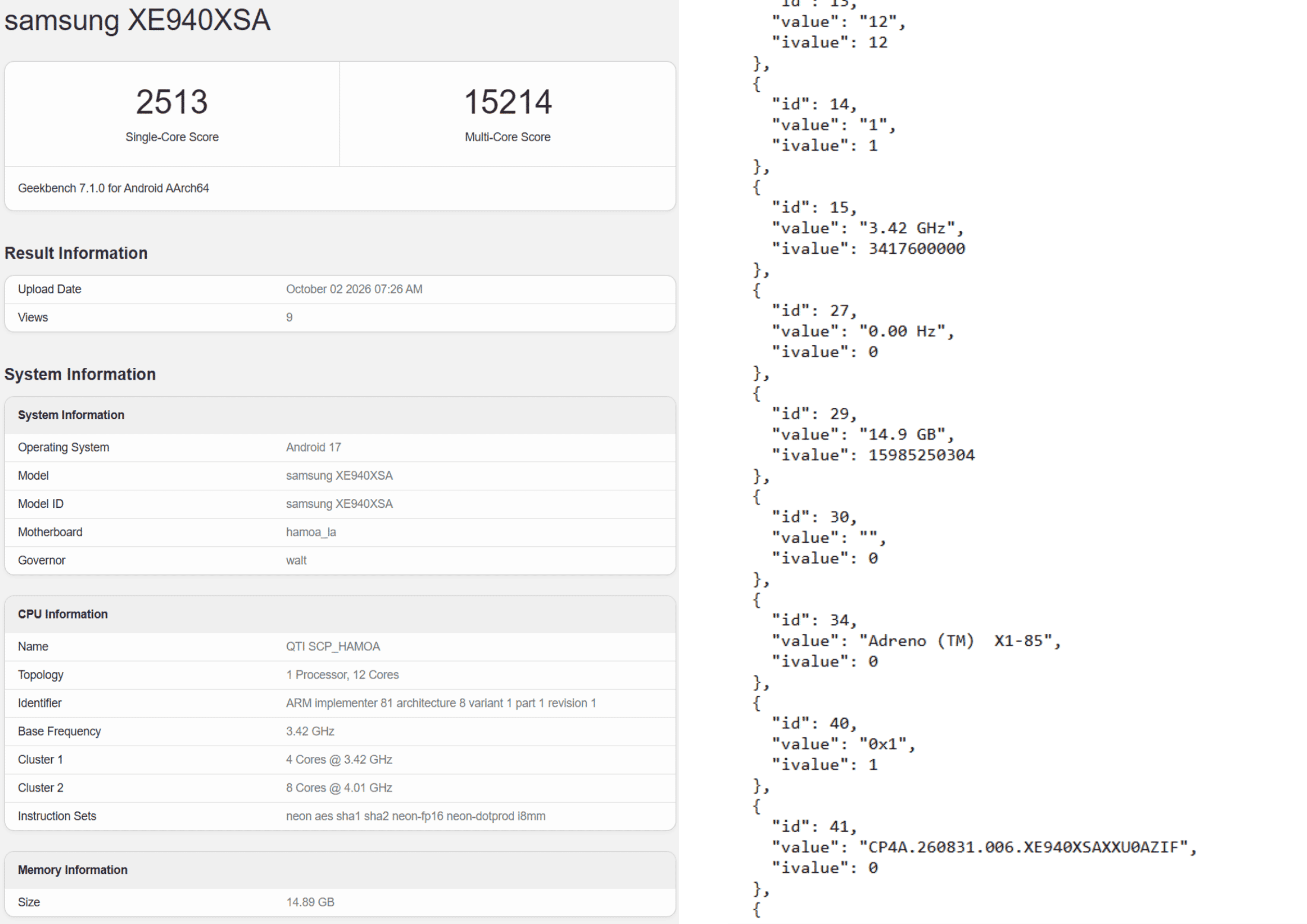Select the Motherboard value 'hamoa_la'
1307x924 pixels.
click(311, 532)
